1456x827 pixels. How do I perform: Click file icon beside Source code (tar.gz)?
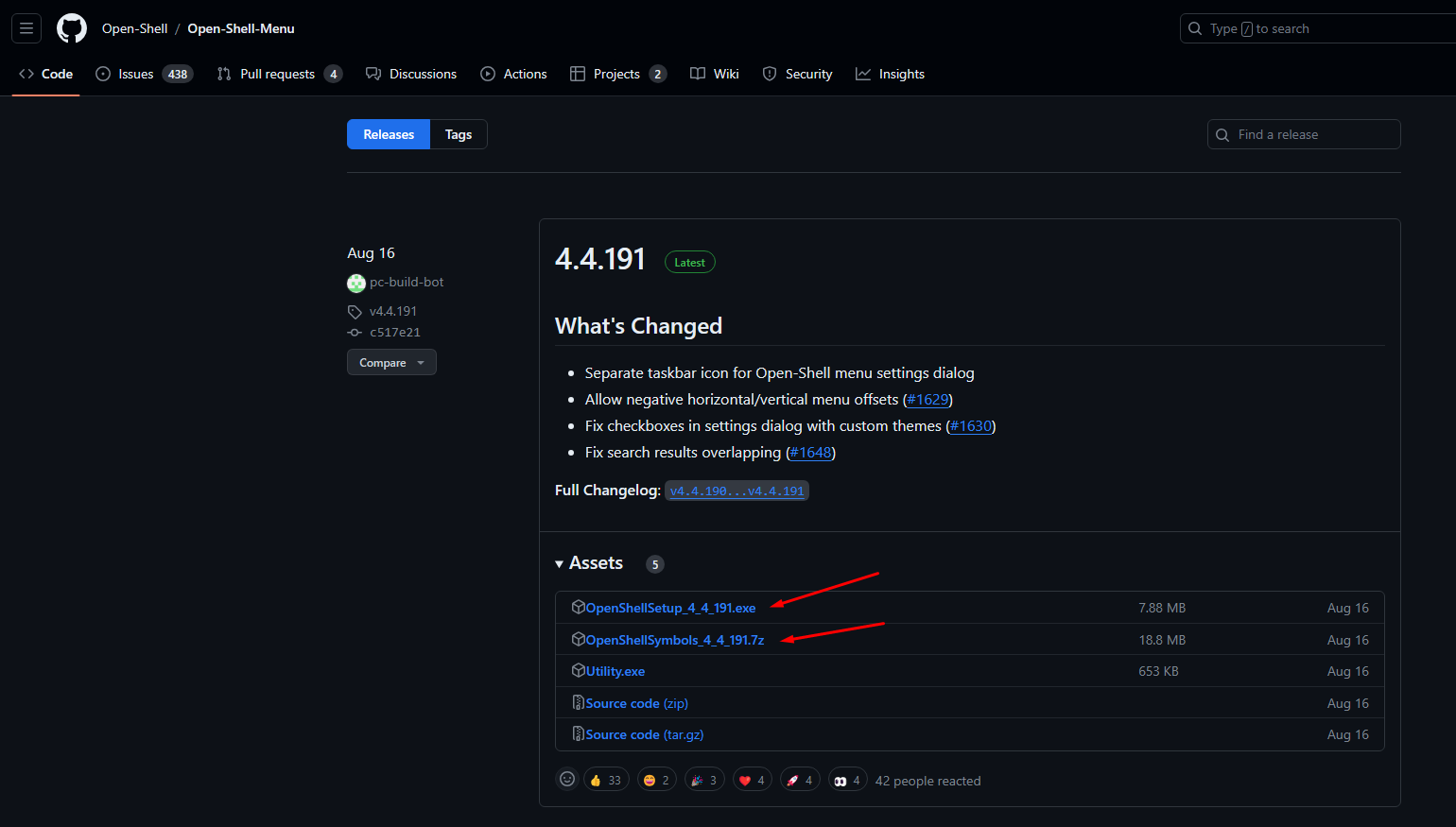579,733
